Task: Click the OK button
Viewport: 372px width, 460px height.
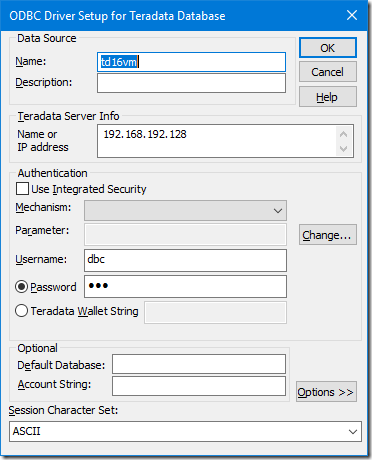Action: (x=328, y=48)
